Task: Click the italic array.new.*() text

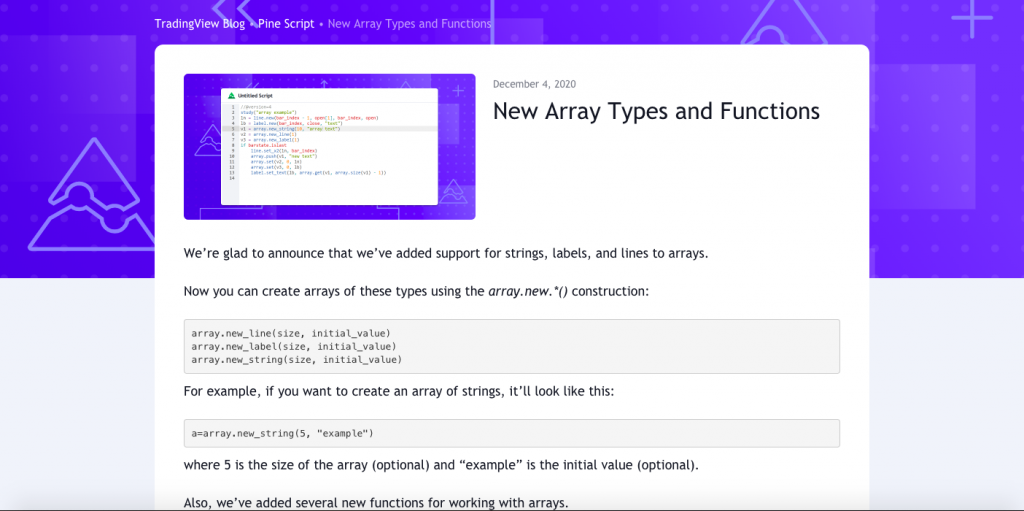Action: click(x=527, y=291)
